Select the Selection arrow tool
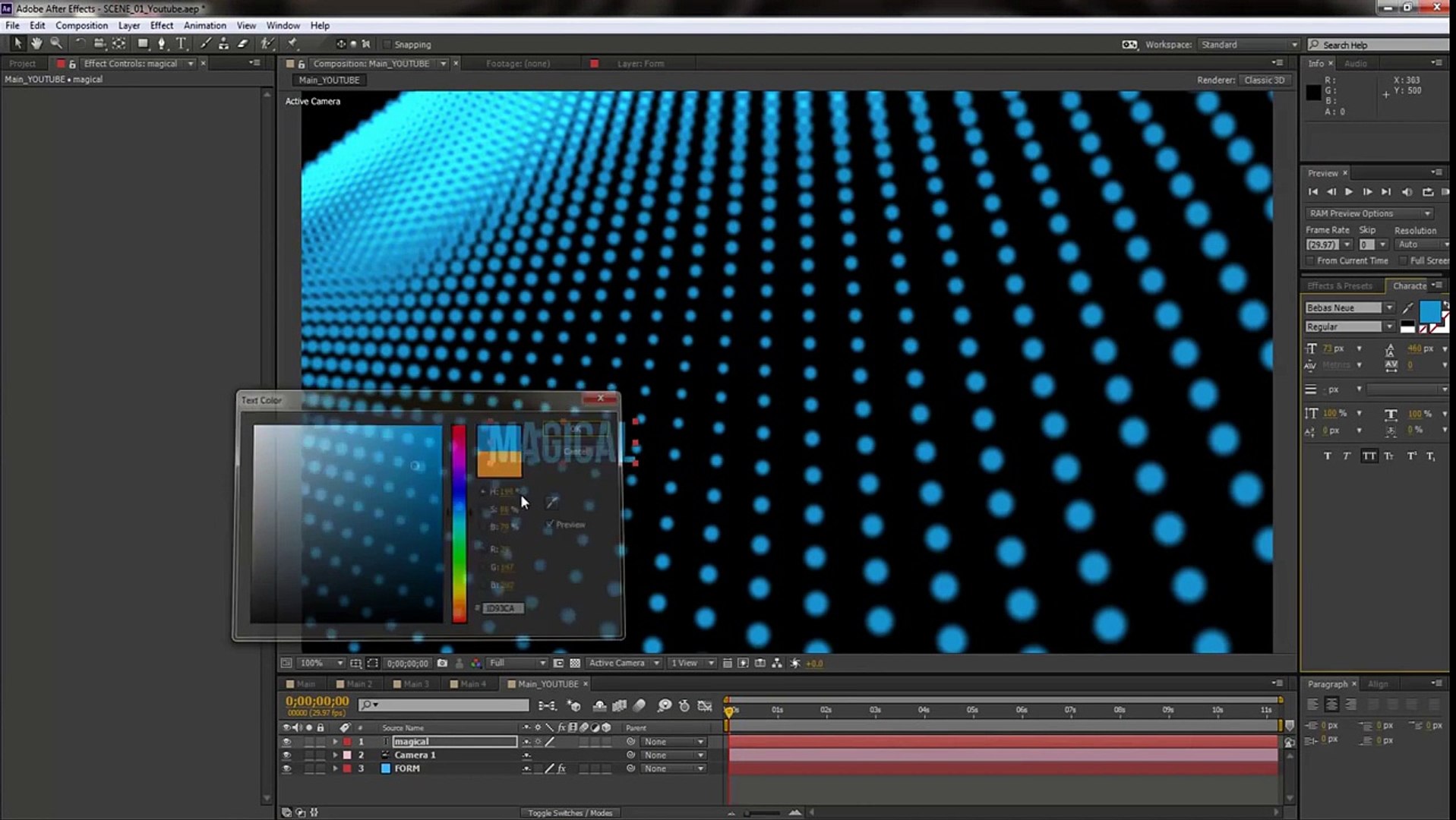The height and width of the screenshot is (820, 1456). coord(17,44)
